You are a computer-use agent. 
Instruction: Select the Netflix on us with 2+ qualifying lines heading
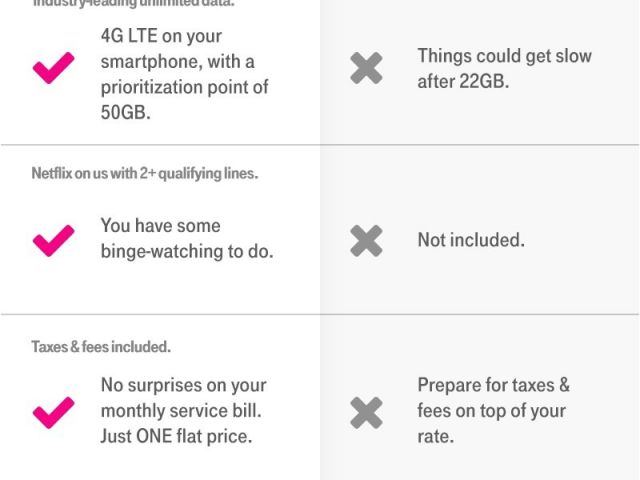pos(144,173)
